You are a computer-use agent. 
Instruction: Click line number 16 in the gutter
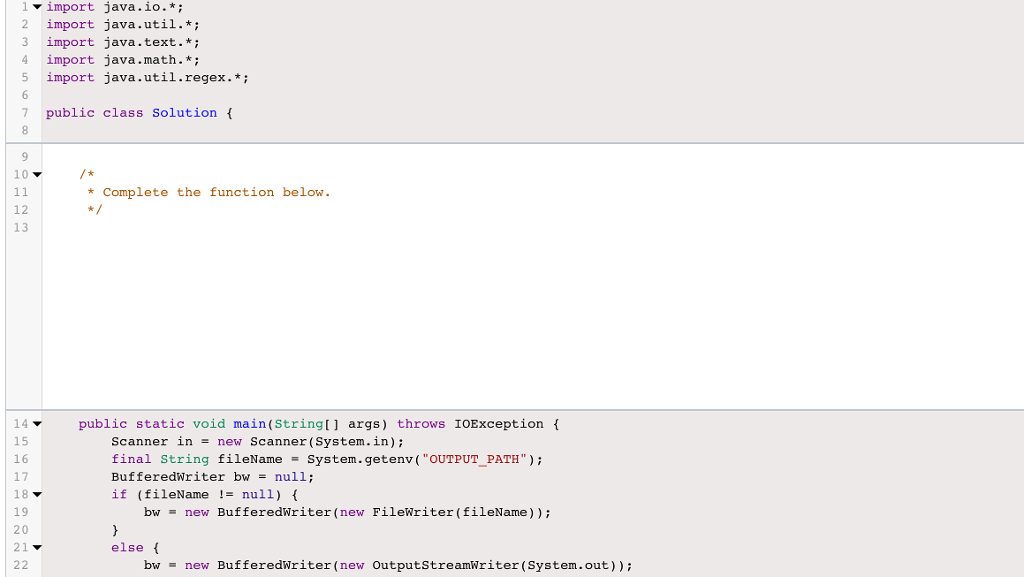(21, 459)
